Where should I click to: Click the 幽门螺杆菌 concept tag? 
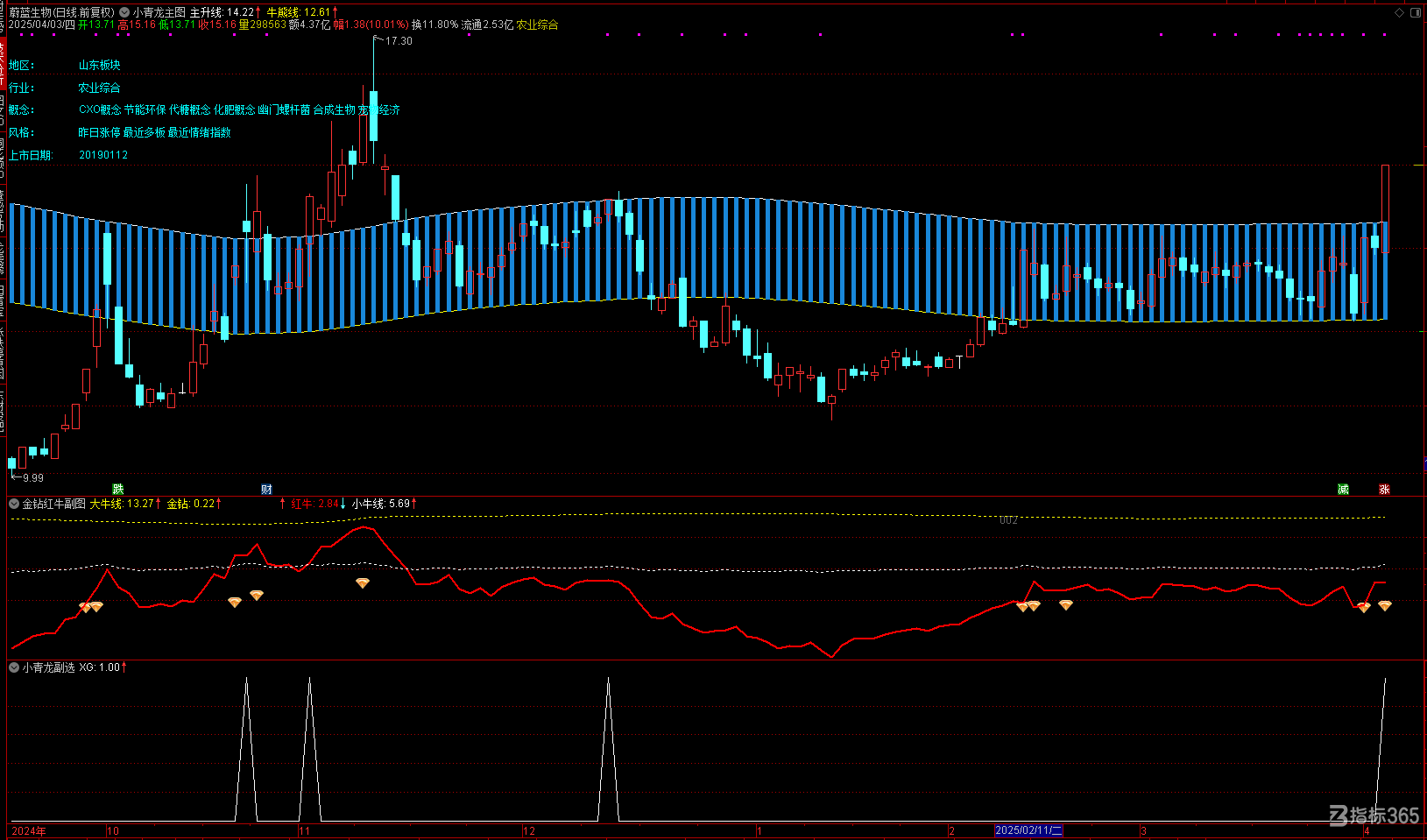[284, 109]
